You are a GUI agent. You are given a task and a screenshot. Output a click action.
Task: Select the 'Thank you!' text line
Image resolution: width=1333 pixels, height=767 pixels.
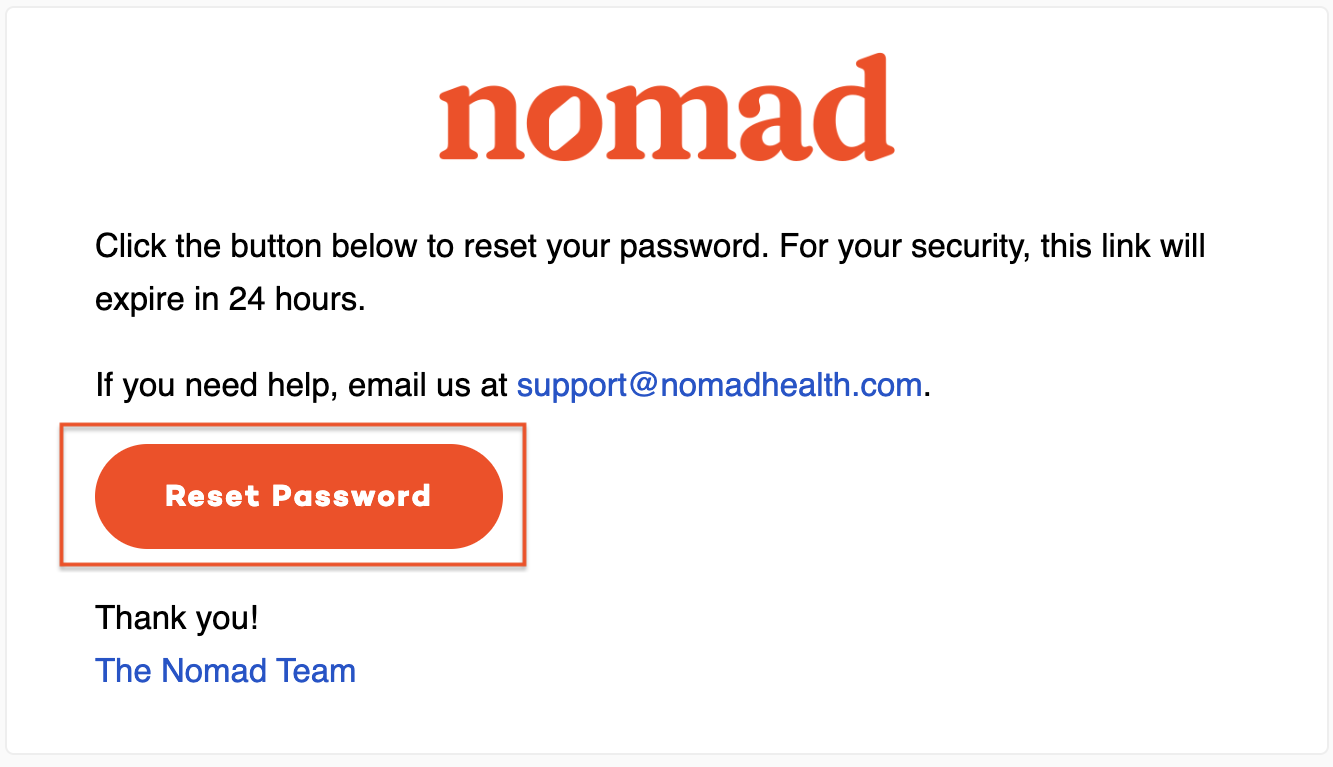[x=177, y=618]
